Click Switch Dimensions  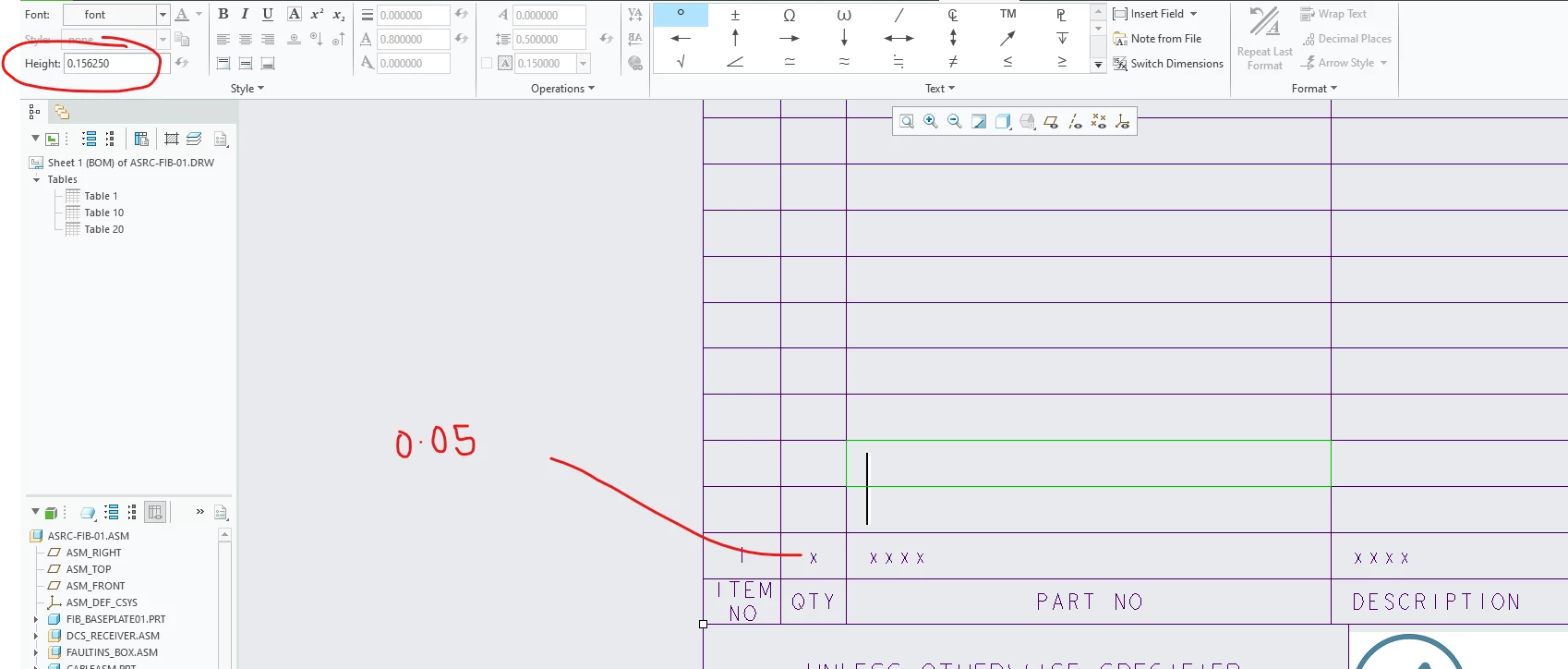1168,64
